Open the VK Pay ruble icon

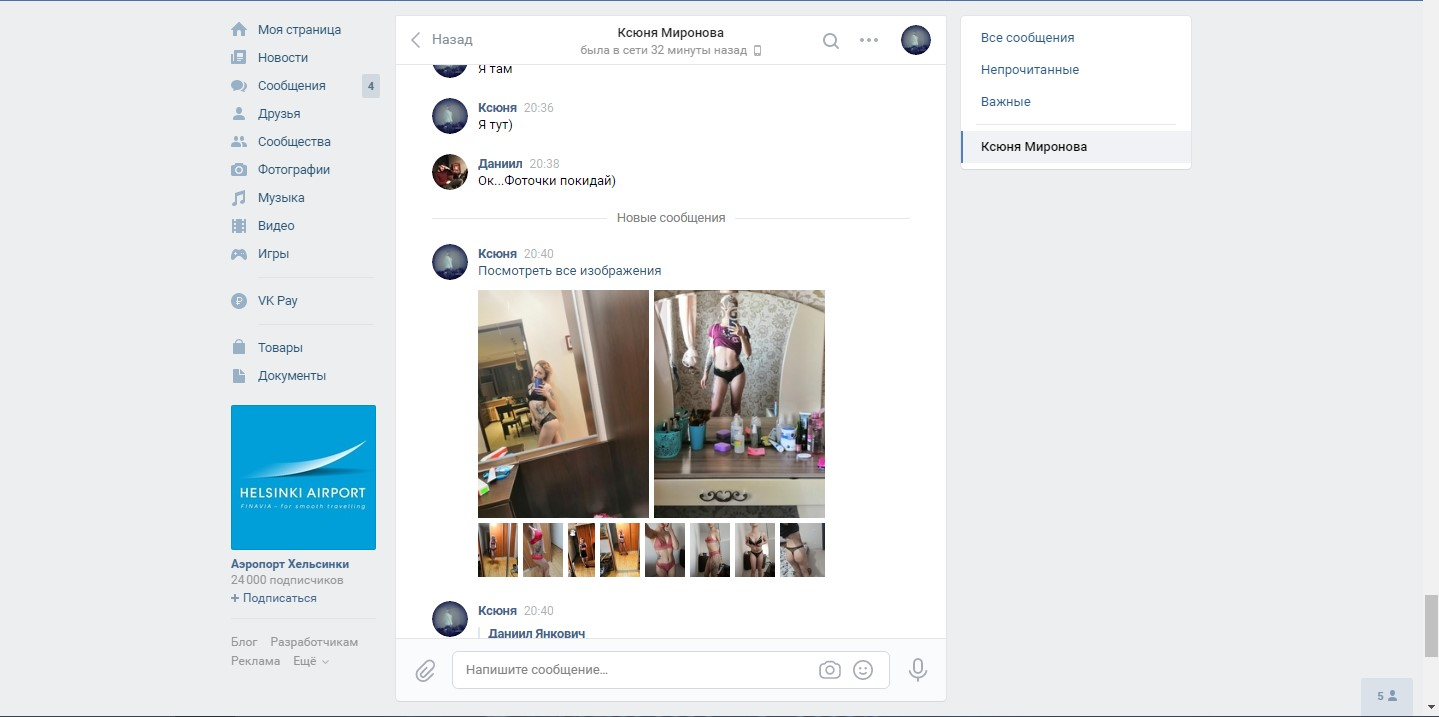click(239, 300)
